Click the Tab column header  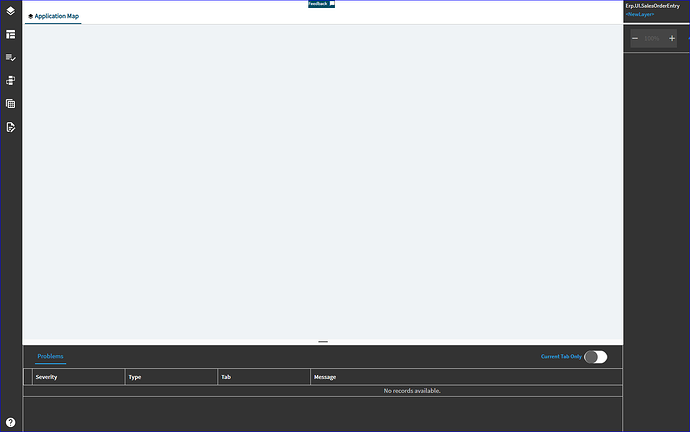click(264, 377)
